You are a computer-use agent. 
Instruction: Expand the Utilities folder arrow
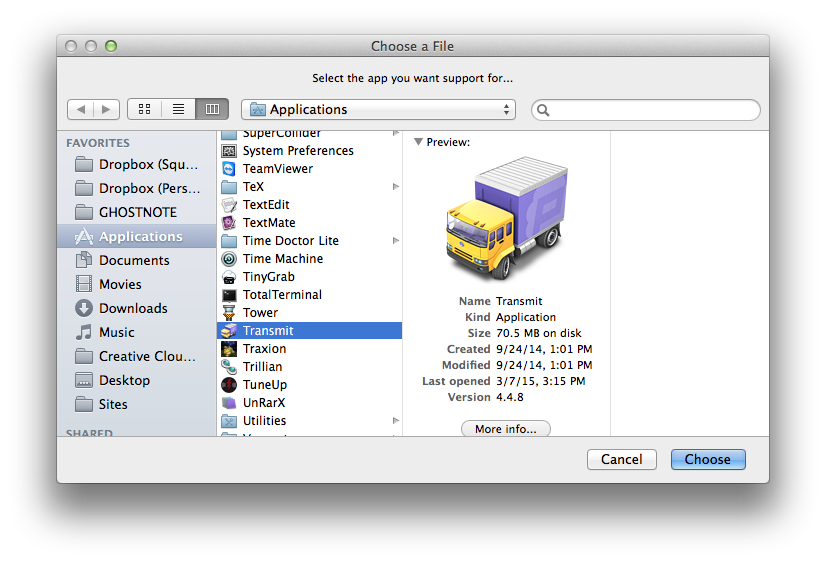point(396,420)
